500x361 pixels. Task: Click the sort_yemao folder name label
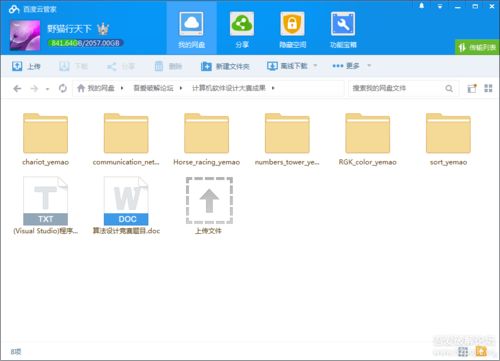pos(448,162)
